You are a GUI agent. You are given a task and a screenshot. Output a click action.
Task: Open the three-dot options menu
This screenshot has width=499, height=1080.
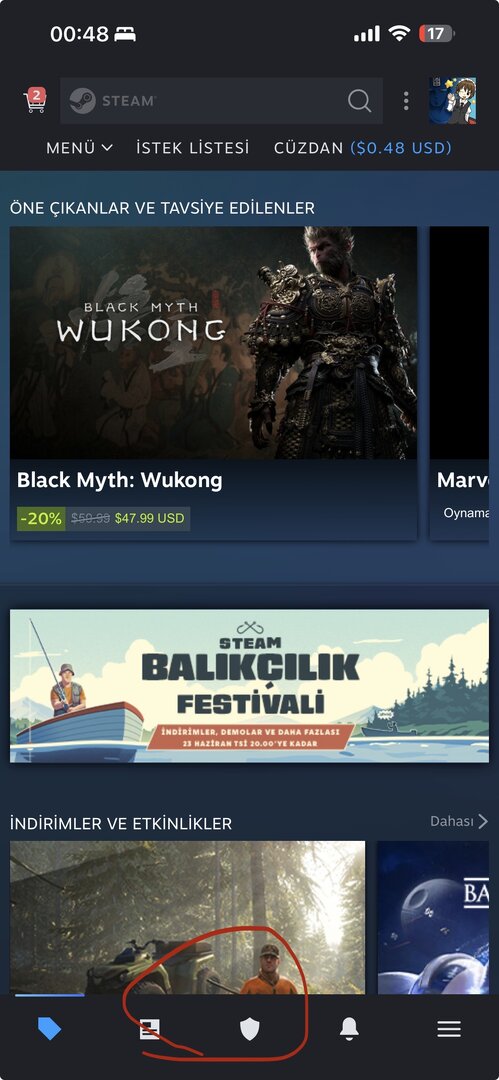coord(406,101)
